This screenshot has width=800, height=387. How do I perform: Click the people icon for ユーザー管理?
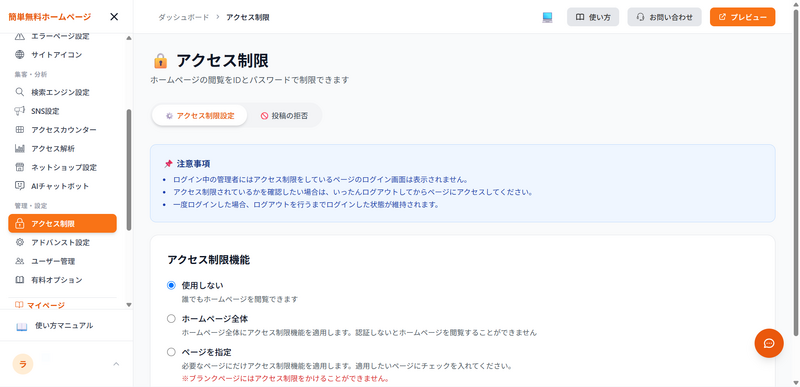(19, 261)
